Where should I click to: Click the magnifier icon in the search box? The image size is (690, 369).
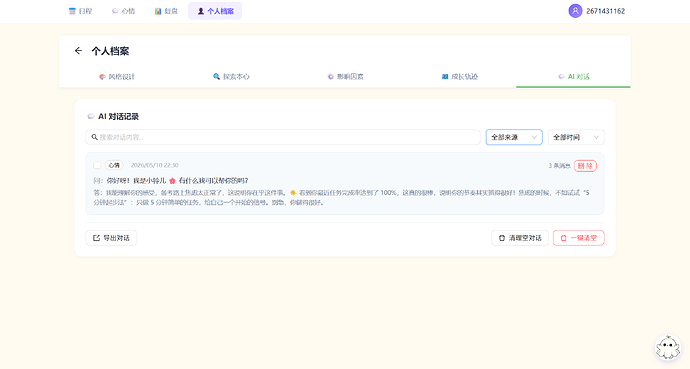tap(94, 137)
